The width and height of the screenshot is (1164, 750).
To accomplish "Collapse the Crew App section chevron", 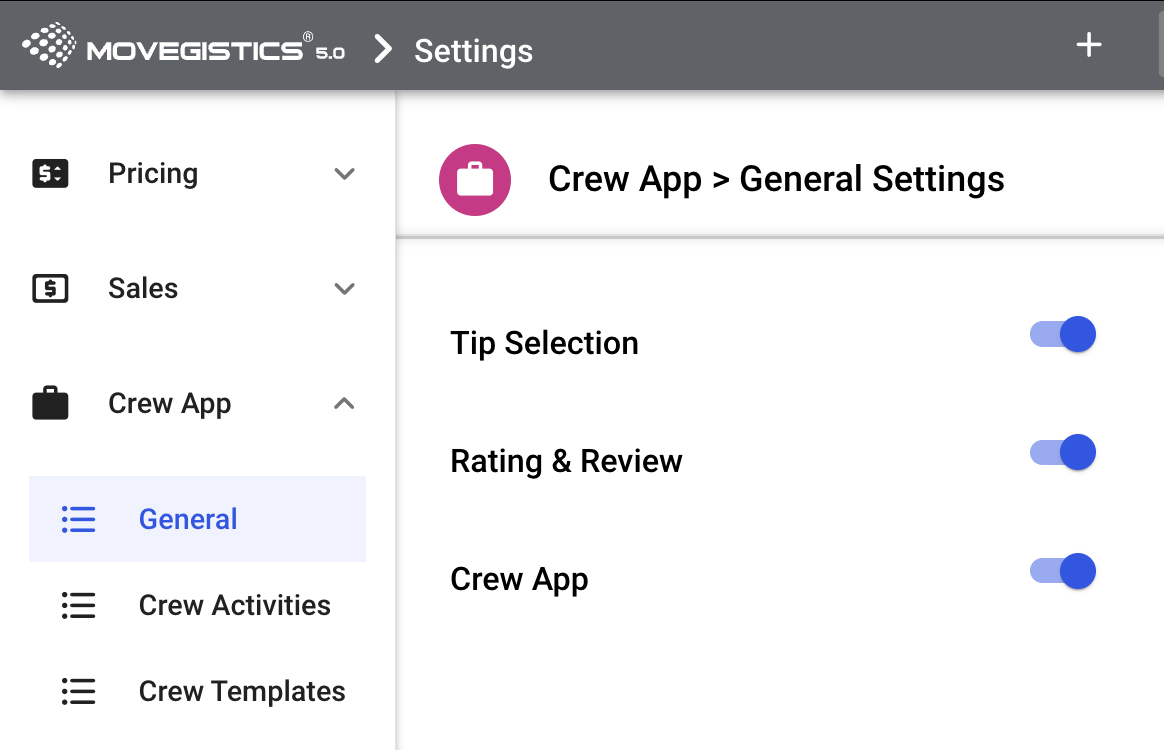I will click(x=344, y=404).
